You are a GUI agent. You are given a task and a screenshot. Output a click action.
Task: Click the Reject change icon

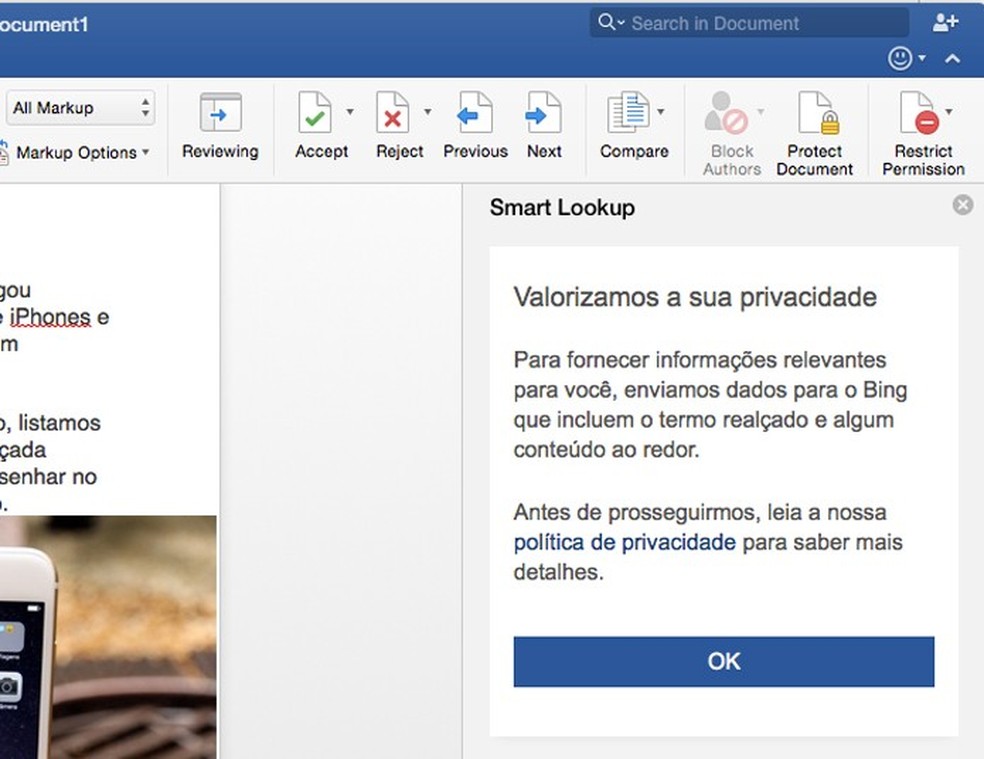393,114
